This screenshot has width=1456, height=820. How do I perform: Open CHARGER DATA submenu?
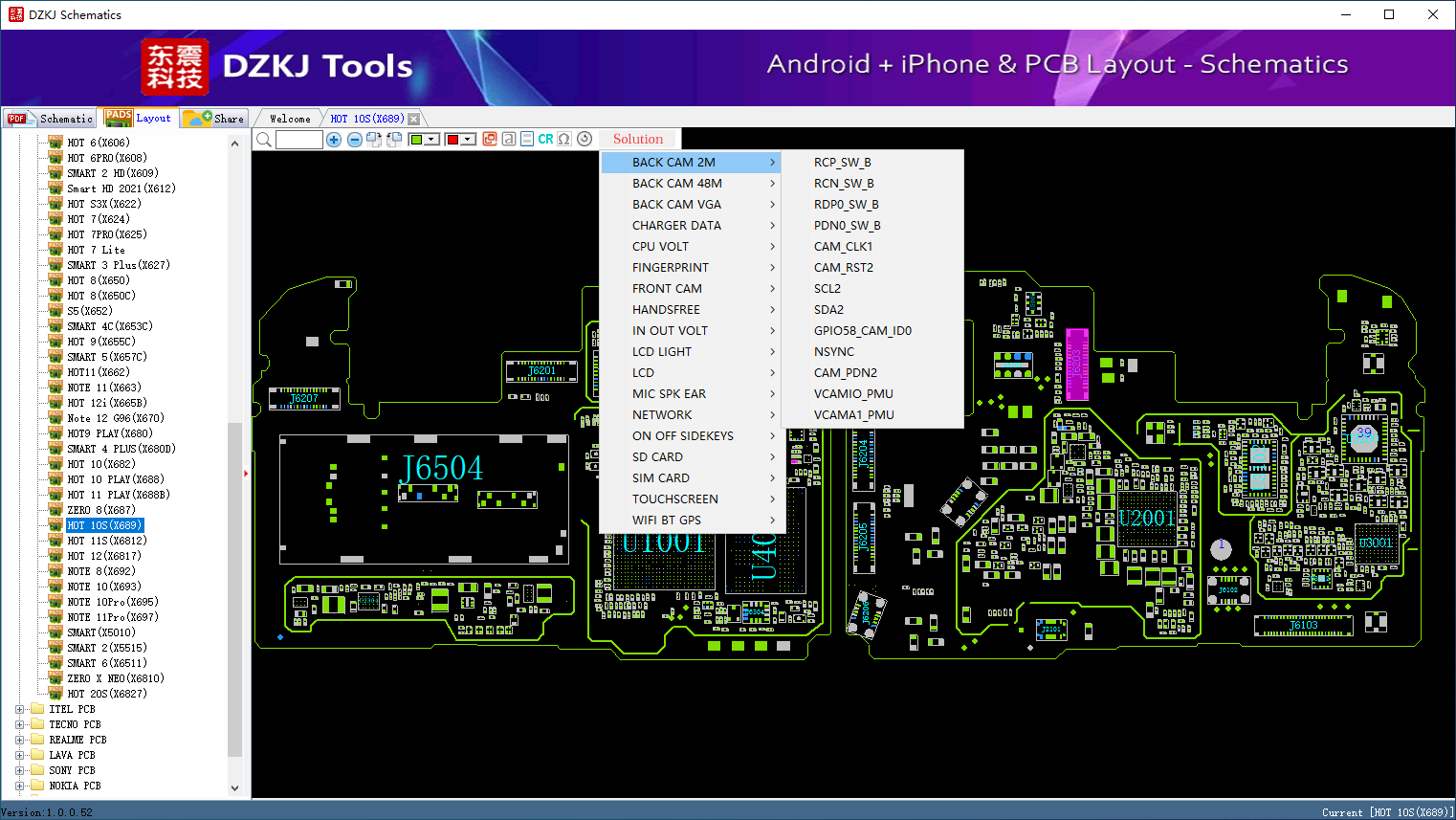(692, 226)
